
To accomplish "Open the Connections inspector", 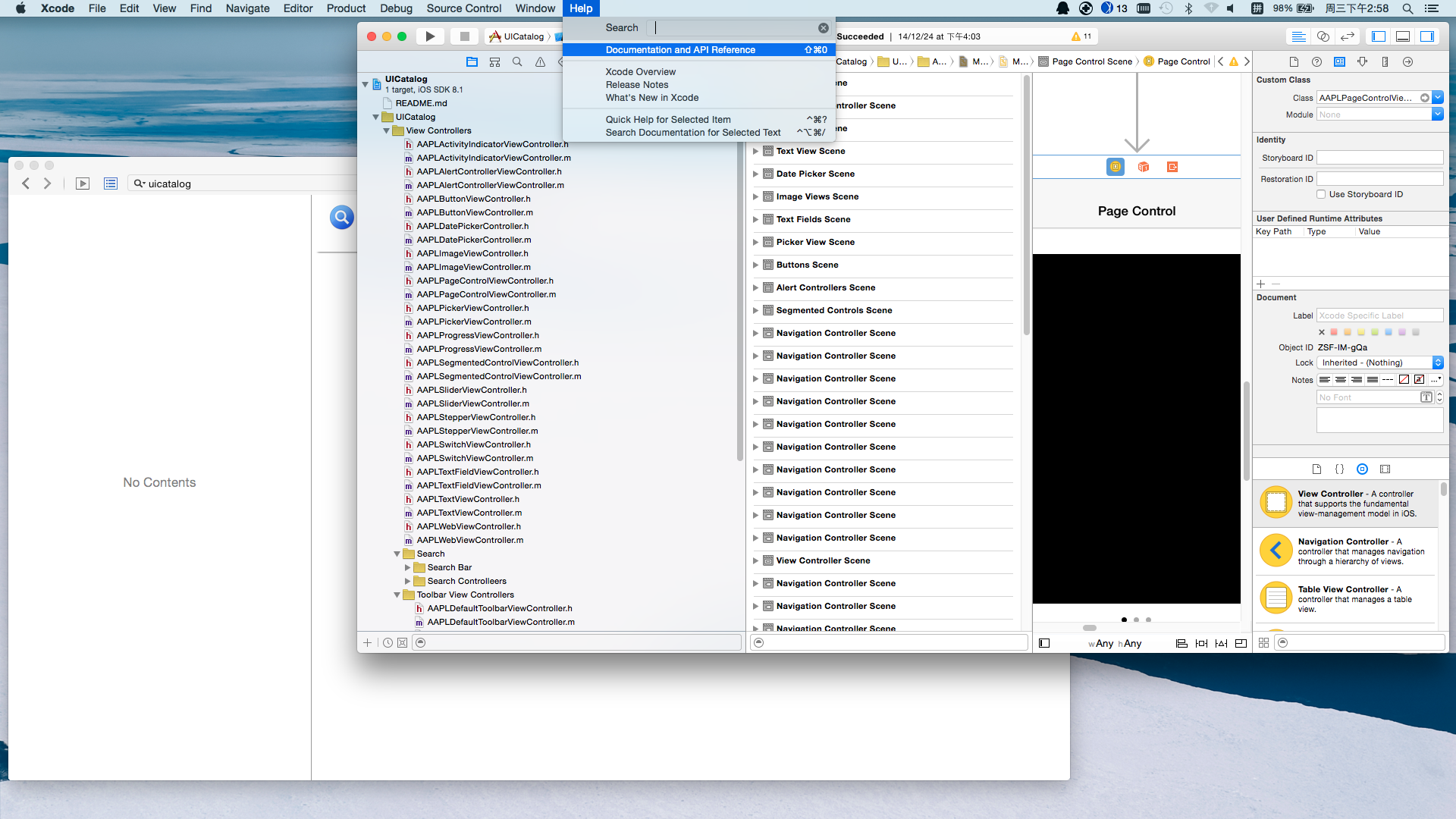I will point(1407,62).
